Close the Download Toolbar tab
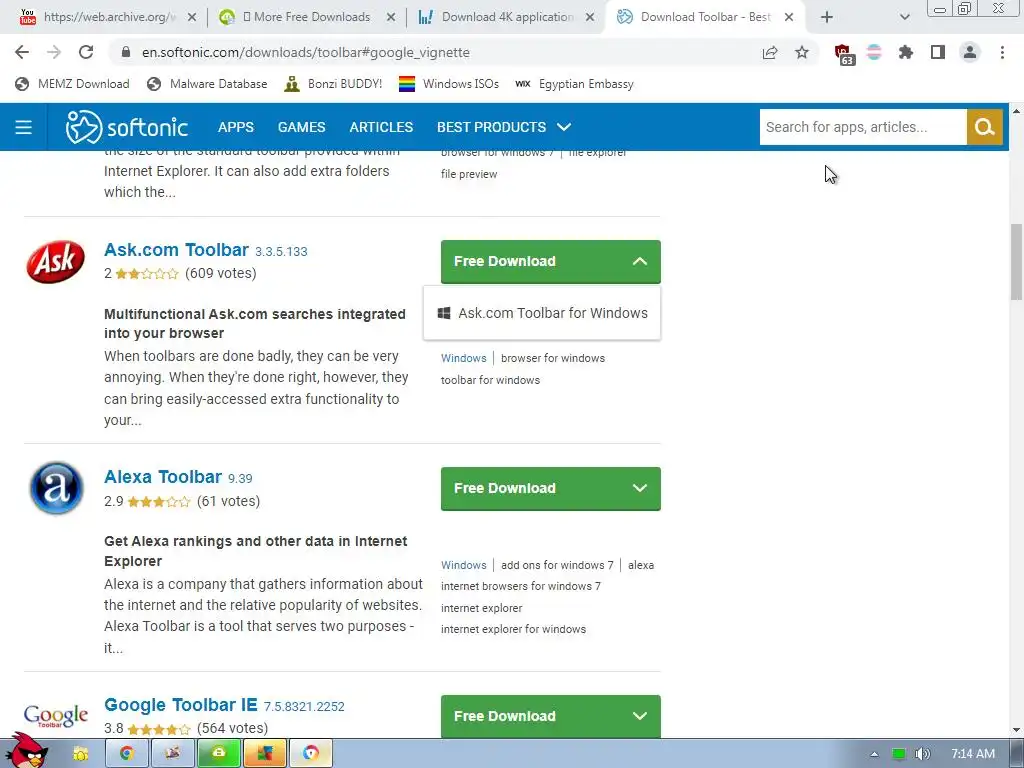The height and width of the screenshot is (768, 1024). 789,17
